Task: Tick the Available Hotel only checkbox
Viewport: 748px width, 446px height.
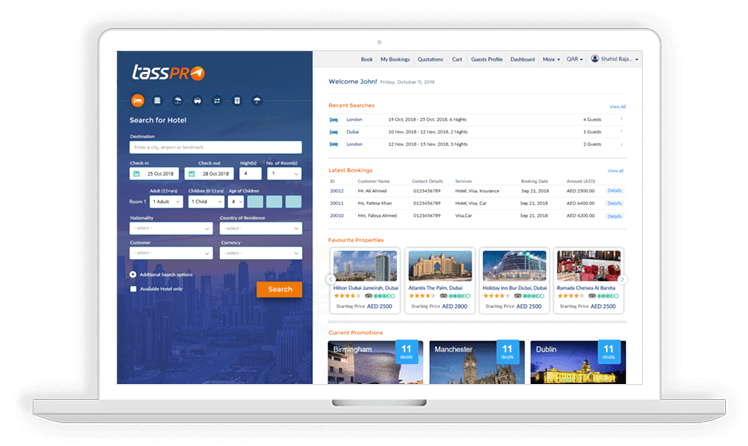Action: click(133, 289)
